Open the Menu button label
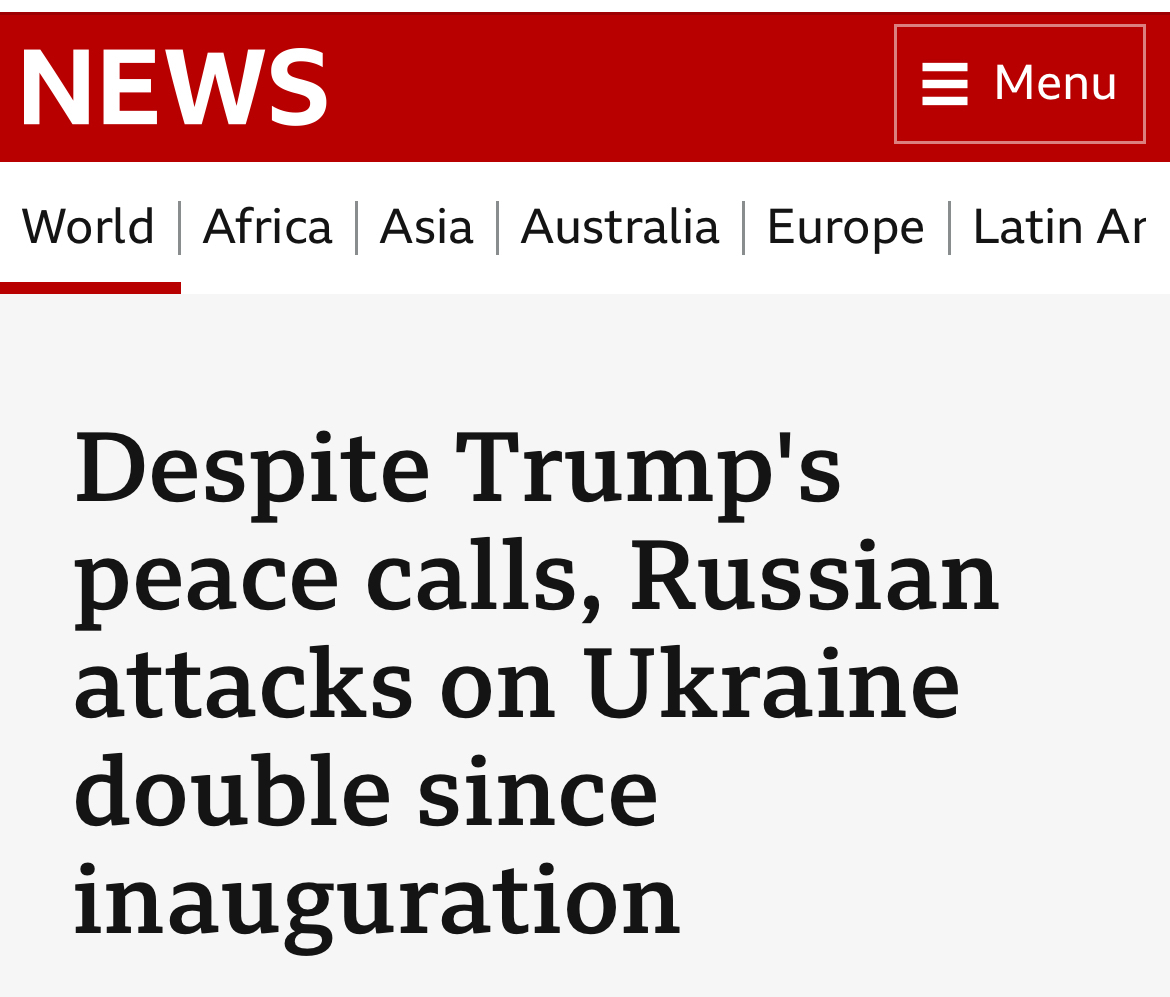The width and height of the screenshot is (1170, 997). 1055,83
